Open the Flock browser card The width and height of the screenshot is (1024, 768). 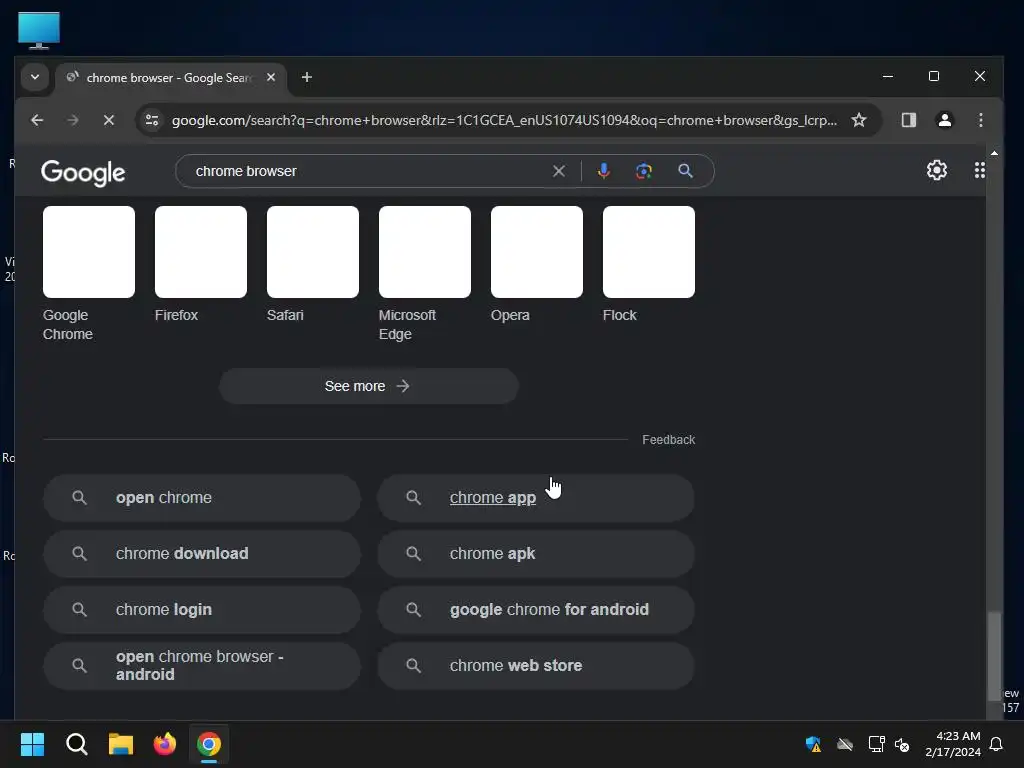[x=648, y=265]
